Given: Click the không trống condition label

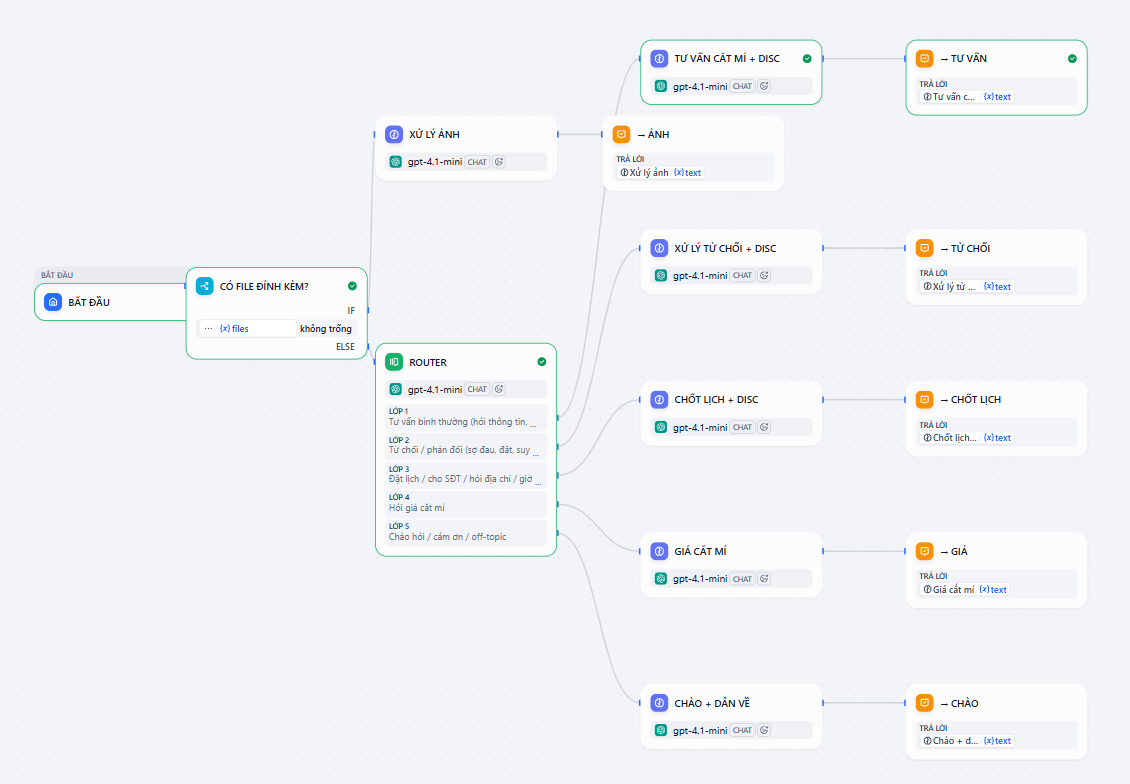Looking at the screenshot, I should [325, 328].
